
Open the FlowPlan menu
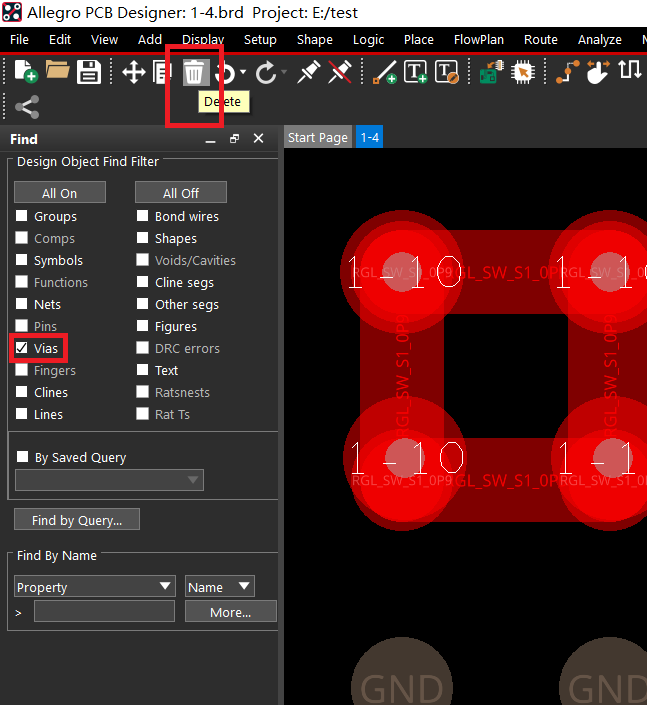click(x=478, y=40)
